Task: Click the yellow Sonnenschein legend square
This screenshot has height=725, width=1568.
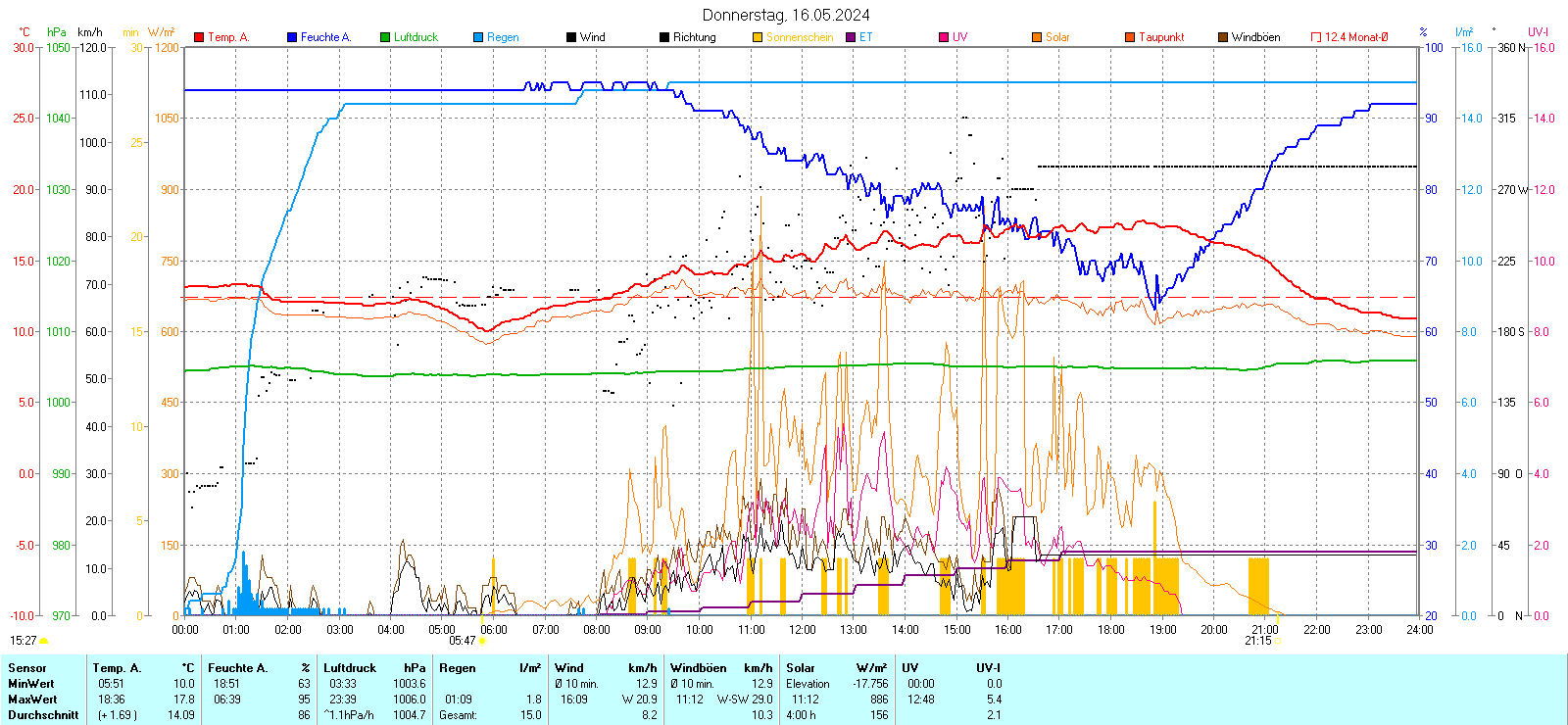Action: click(x=758, y=37)
